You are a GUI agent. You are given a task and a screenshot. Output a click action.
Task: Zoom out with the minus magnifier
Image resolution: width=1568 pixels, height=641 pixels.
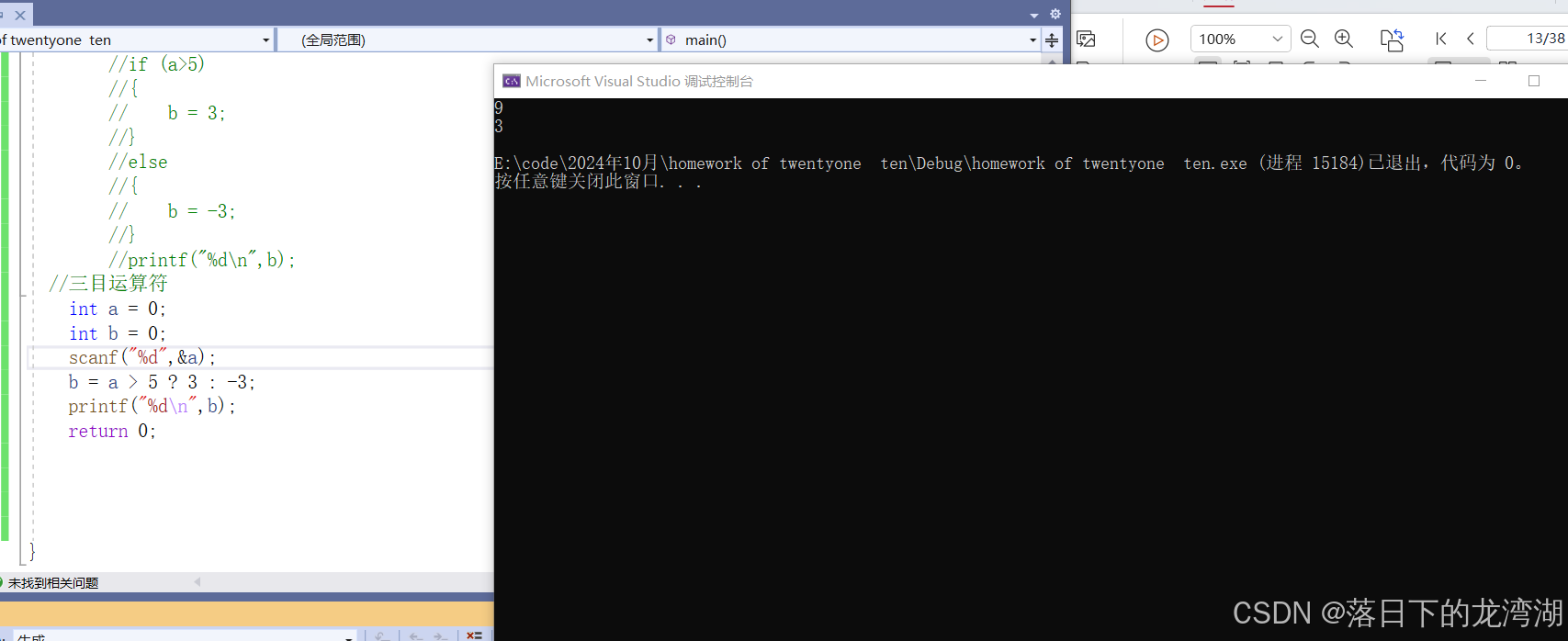pos(1310,39)
